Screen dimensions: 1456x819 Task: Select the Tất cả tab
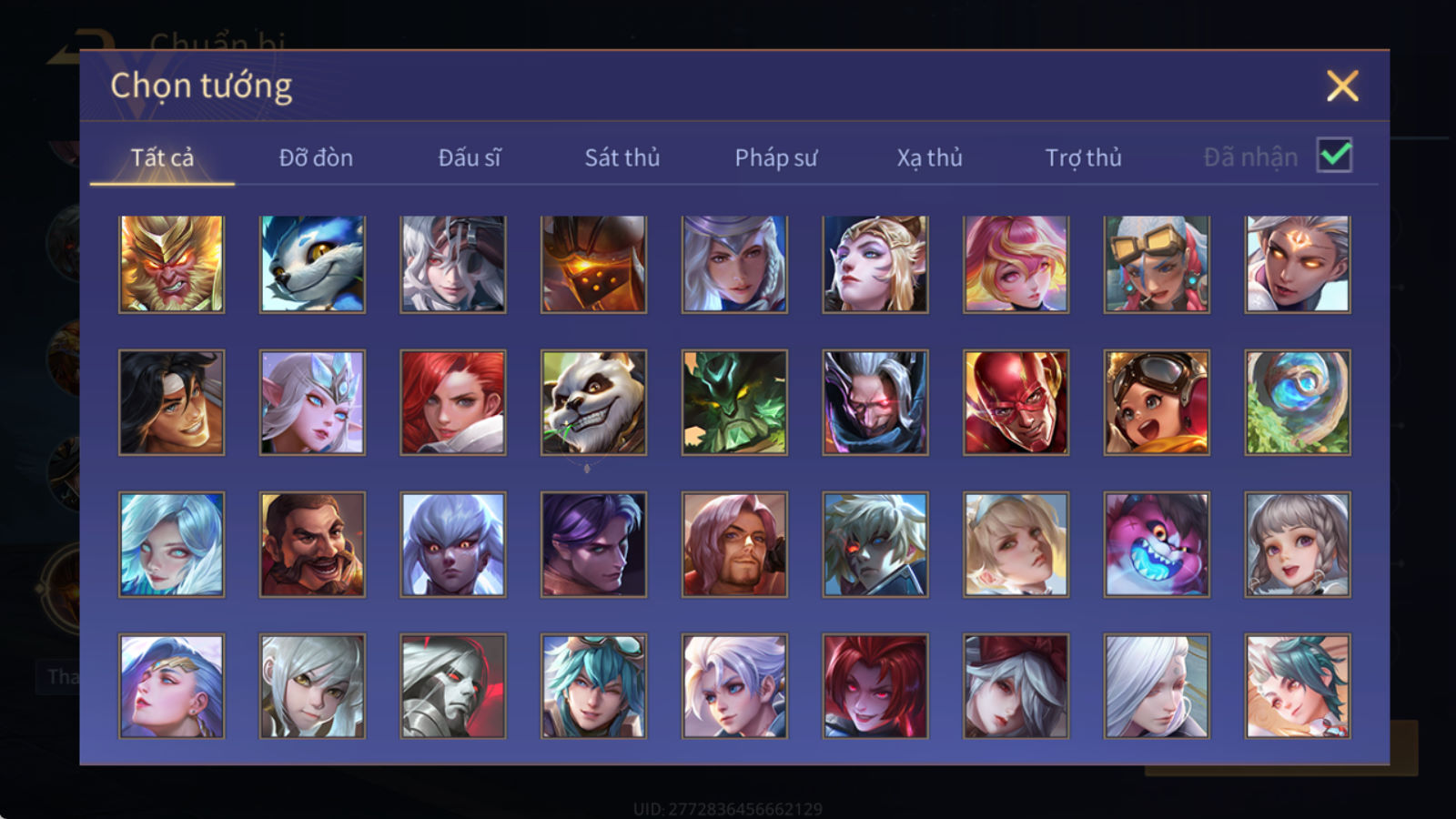(x=162, y=157)
